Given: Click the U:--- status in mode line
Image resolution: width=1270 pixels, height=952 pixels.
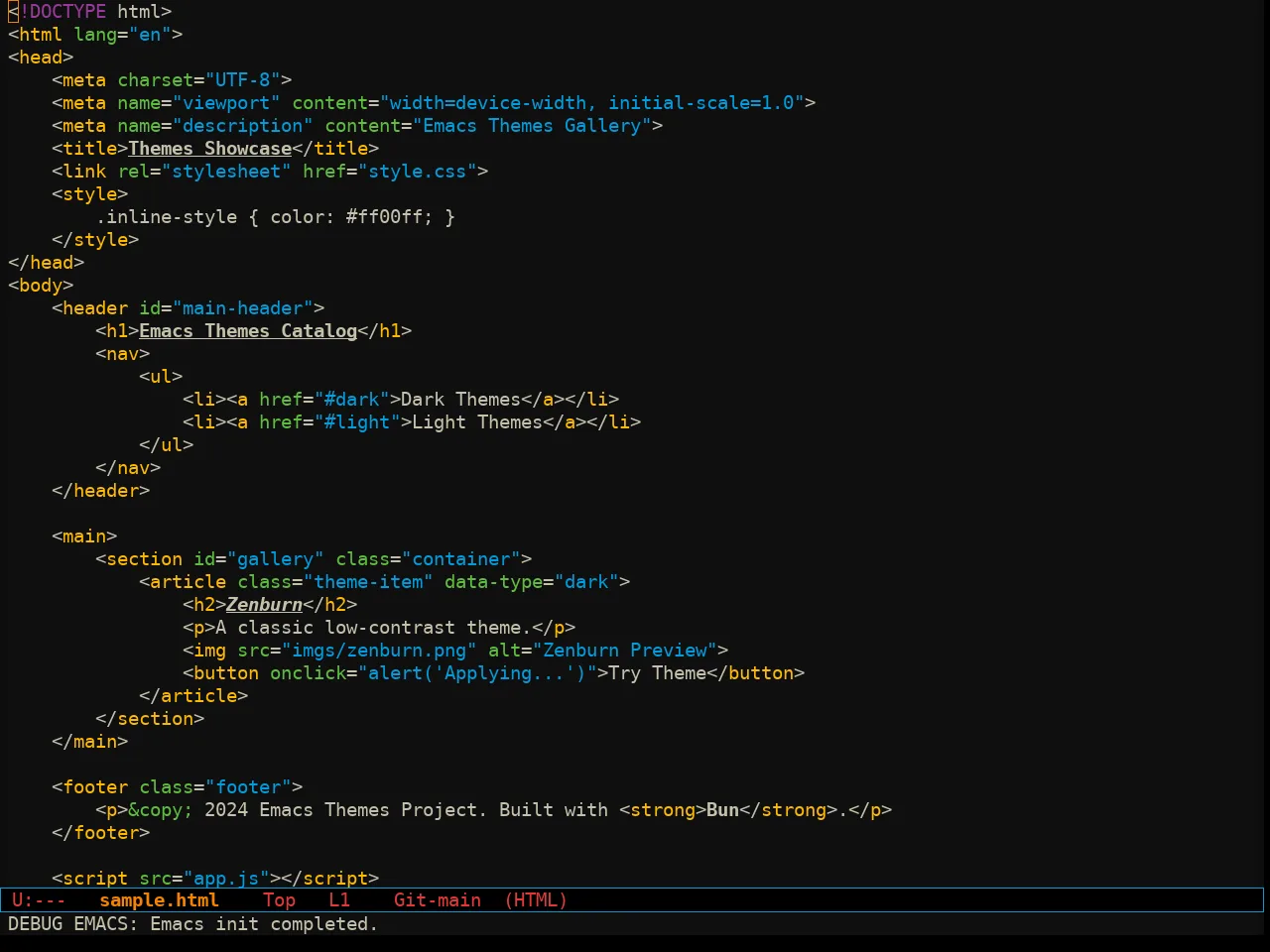Looking at the screenshot, I should 39,900.
